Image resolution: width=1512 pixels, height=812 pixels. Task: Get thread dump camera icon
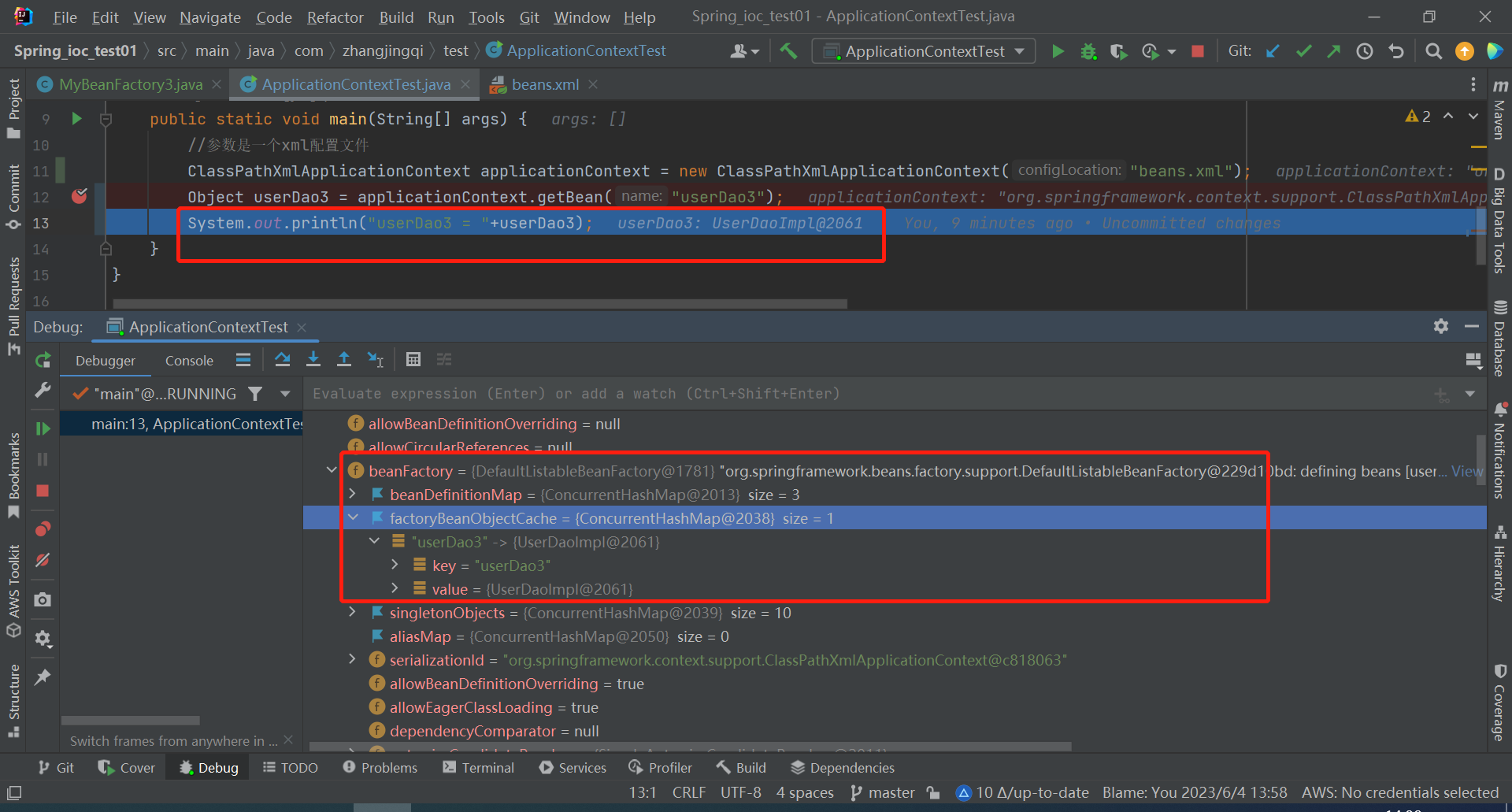coord(43,600)
